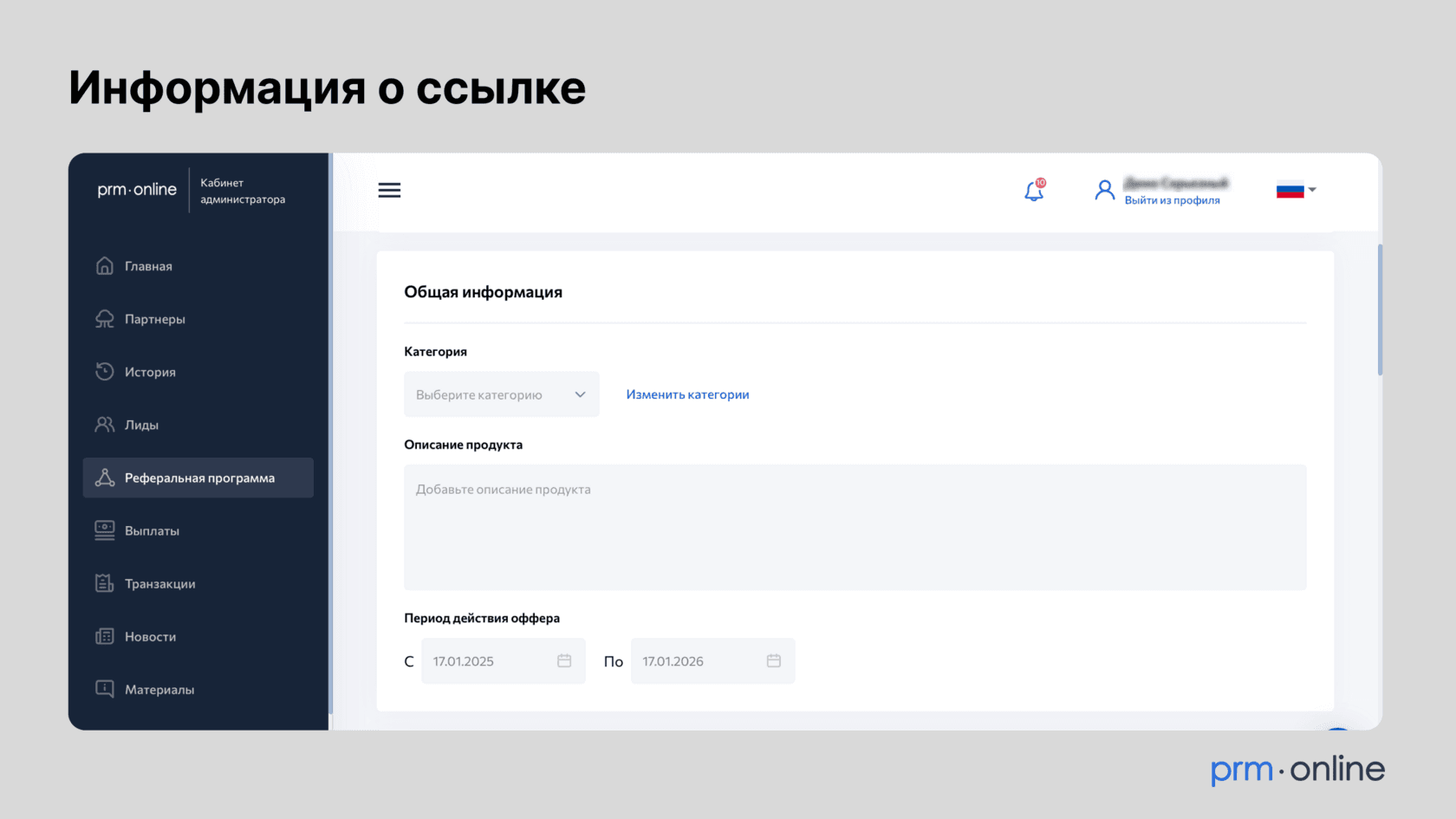Screen dimensions: 1456x819
Task: Toggle the sidebar with hamburger menu
Action: (x=389, y=190)
